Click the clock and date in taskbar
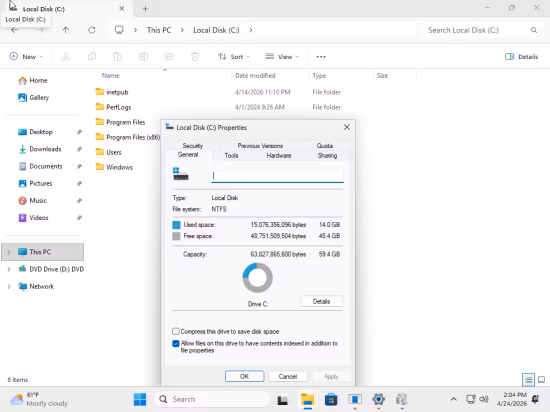 pyautogui.click(x=511, y=399)
